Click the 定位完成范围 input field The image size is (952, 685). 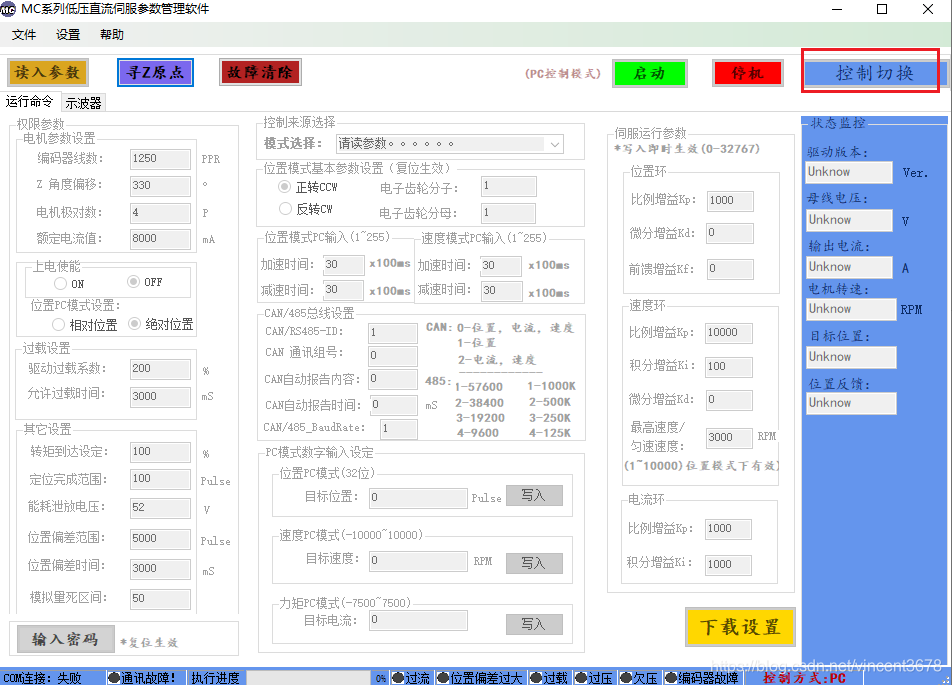[160, 479]
